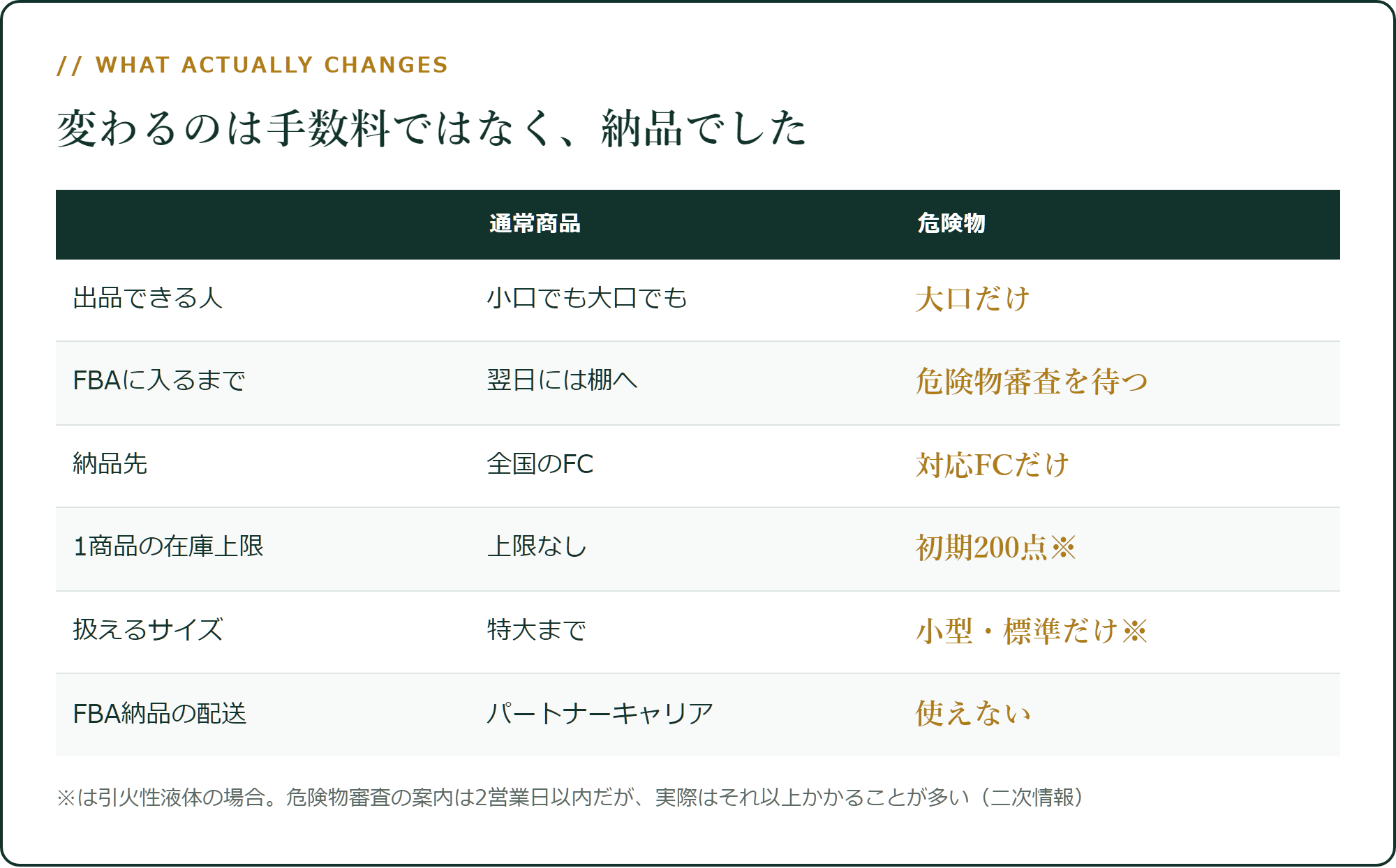The height and width of the screenshot is (868, 1396).
Task: Click the '危険物' column header
Action: click(x=951, y=223)
